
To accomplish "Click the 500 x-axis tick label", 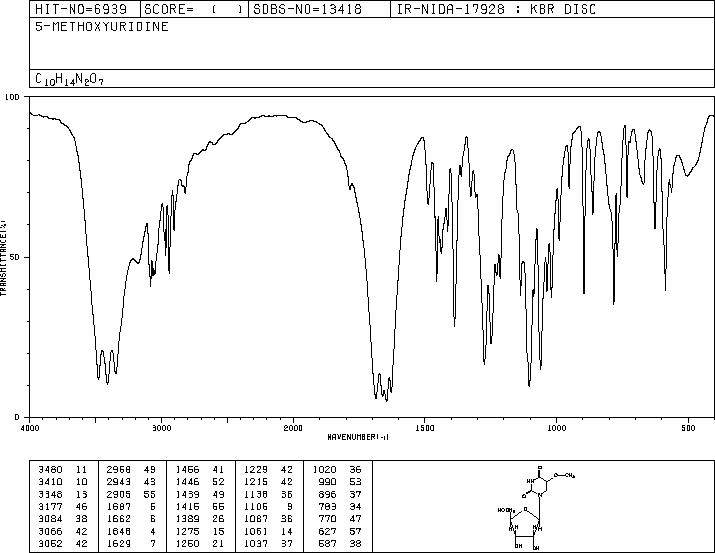I will (x=688, y=428).
